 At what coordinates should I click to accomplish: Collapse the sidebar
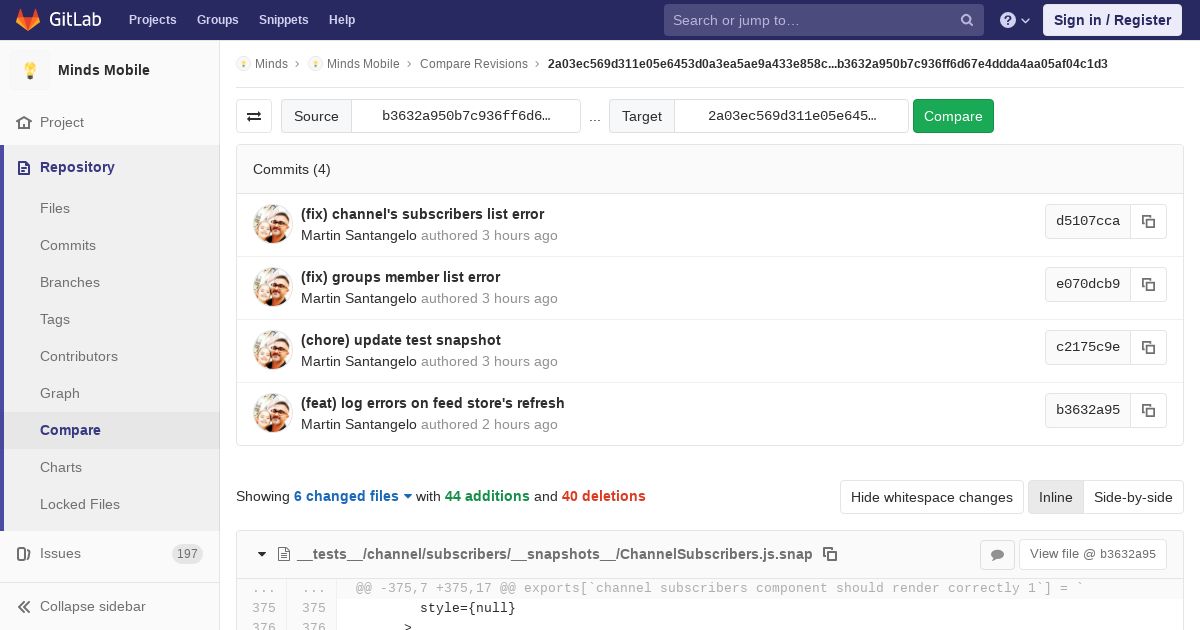pyautogui.click(x=92, y=606)
